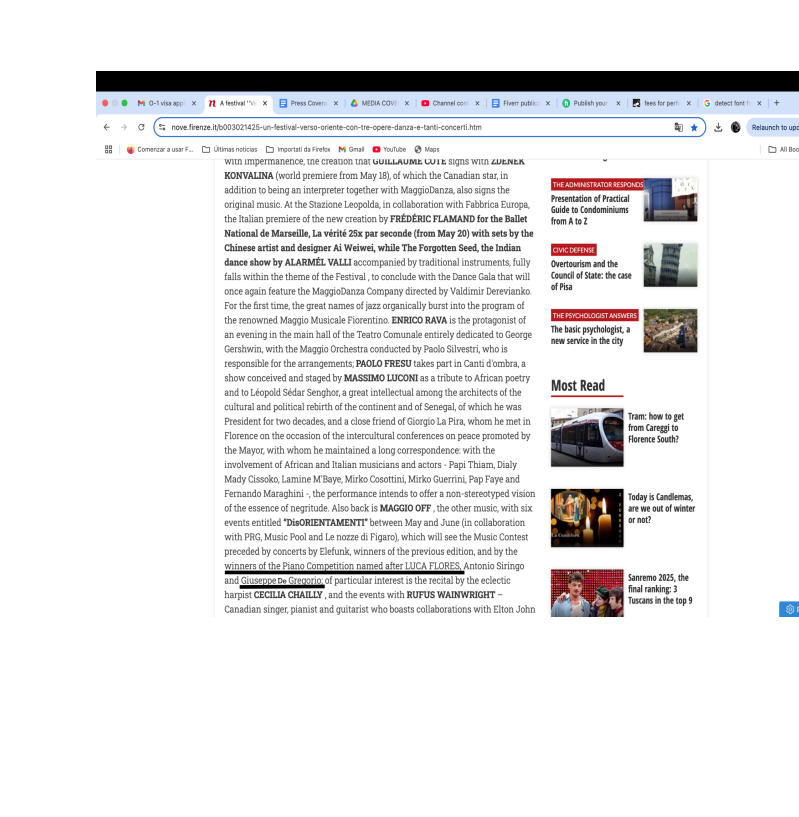
Task: Open the profile avatar menu
Action: (735, 127)
